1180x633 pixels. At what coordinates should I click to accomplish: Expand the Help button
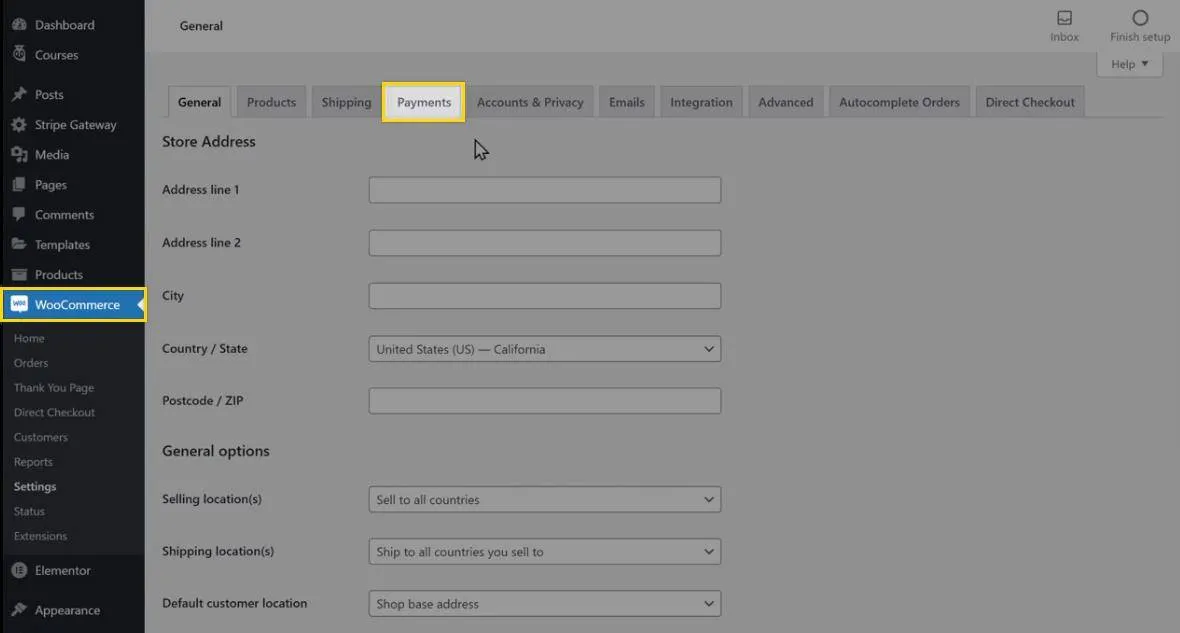tap(1130, 64)
